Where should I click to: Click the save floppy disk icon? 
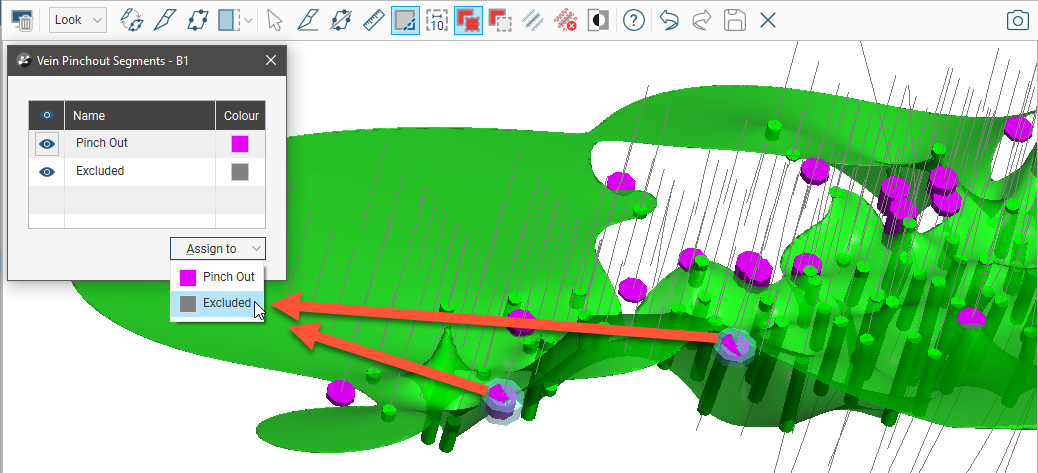(x=735, y=20)
